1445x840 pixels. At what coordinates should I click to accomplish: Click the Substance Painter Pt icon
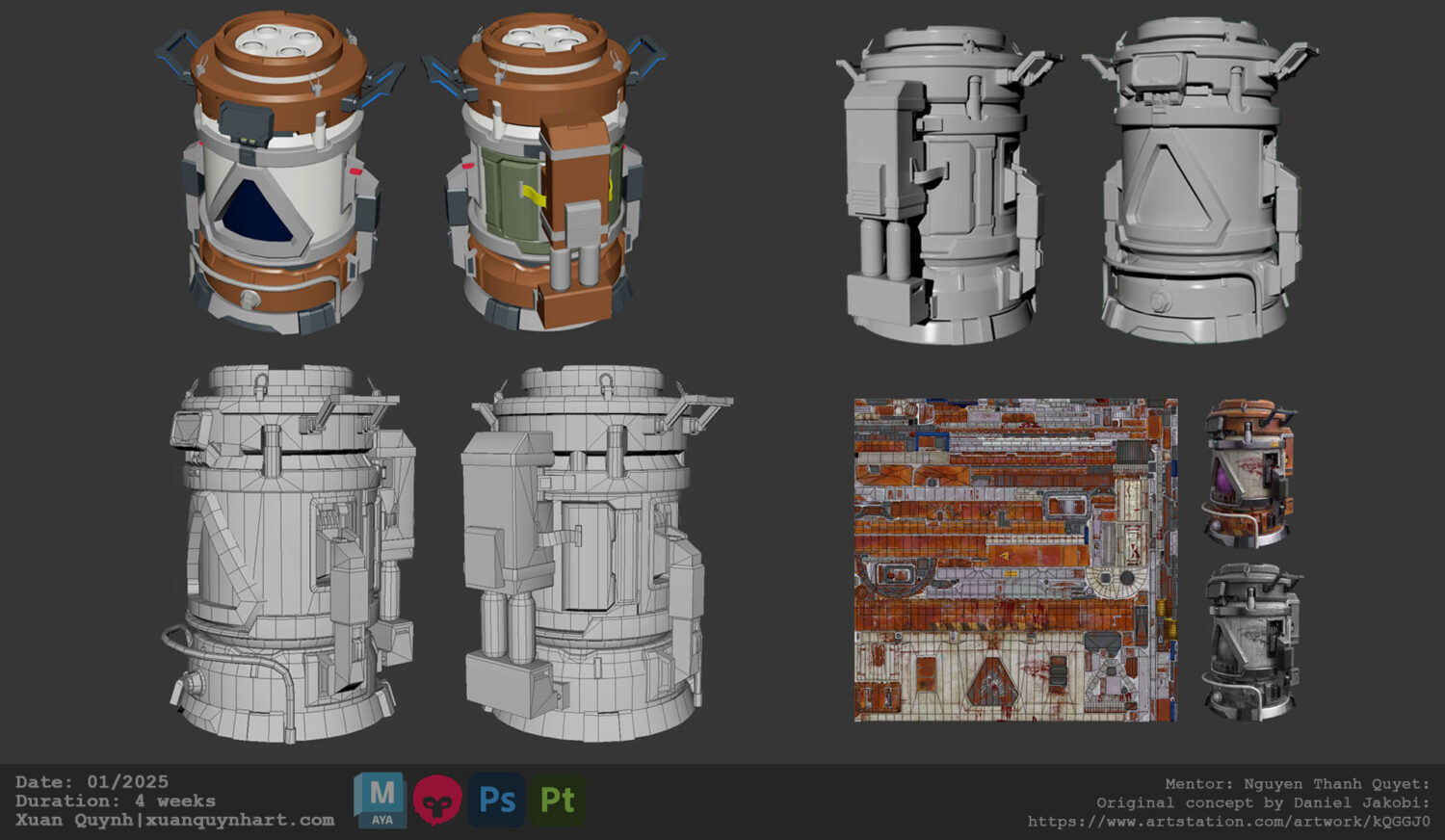[x=557, y=801]
